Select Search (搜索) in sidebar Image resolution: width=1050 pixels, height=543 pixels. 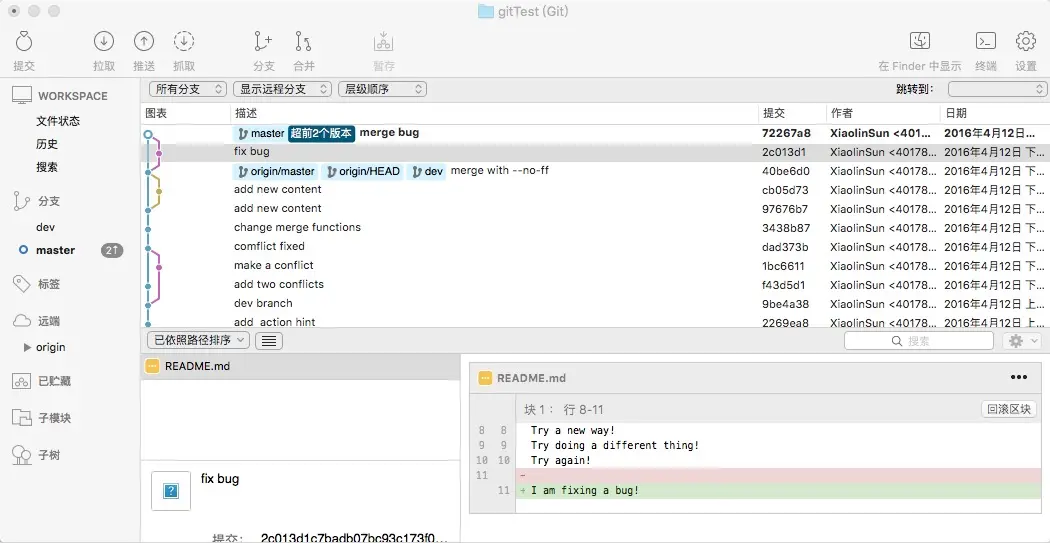click(x=47, y=167)
